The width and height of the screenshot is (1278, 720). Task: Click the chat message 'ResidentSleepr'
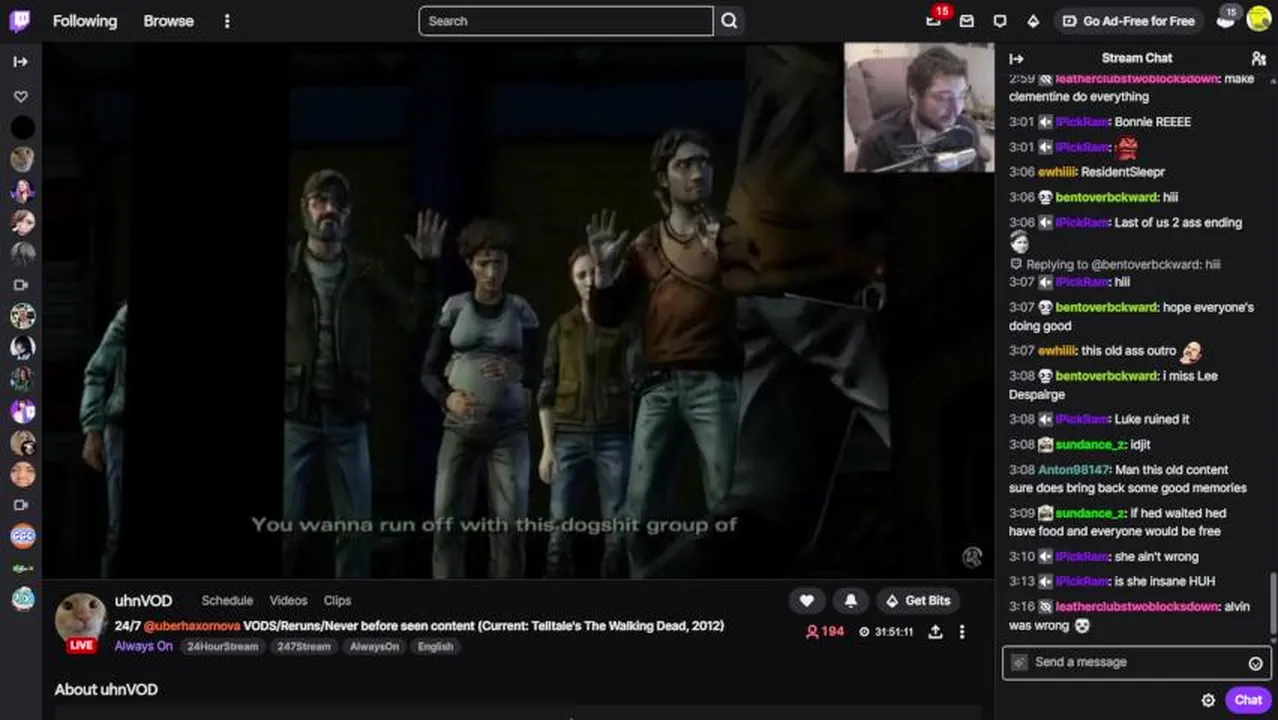coord(1123,173)
